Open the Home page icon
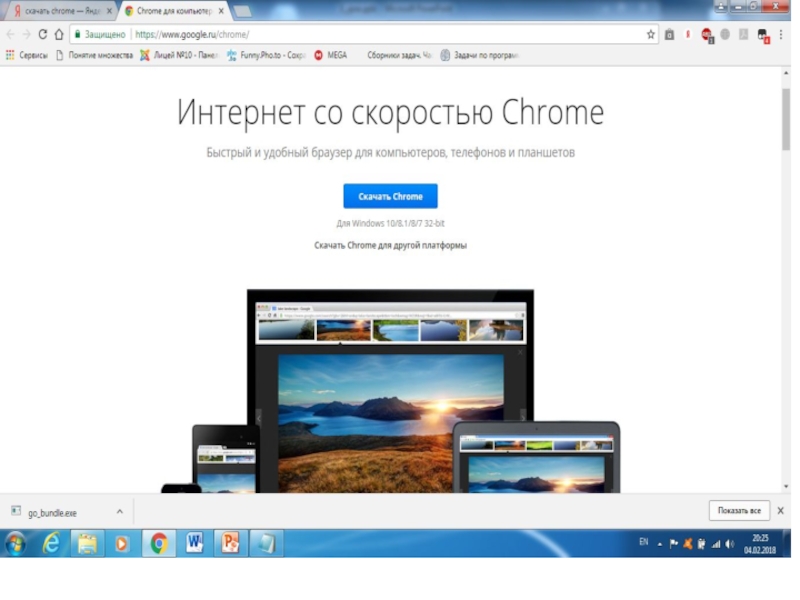The height and width of the screenshot is (600, 800). (59, 34)
